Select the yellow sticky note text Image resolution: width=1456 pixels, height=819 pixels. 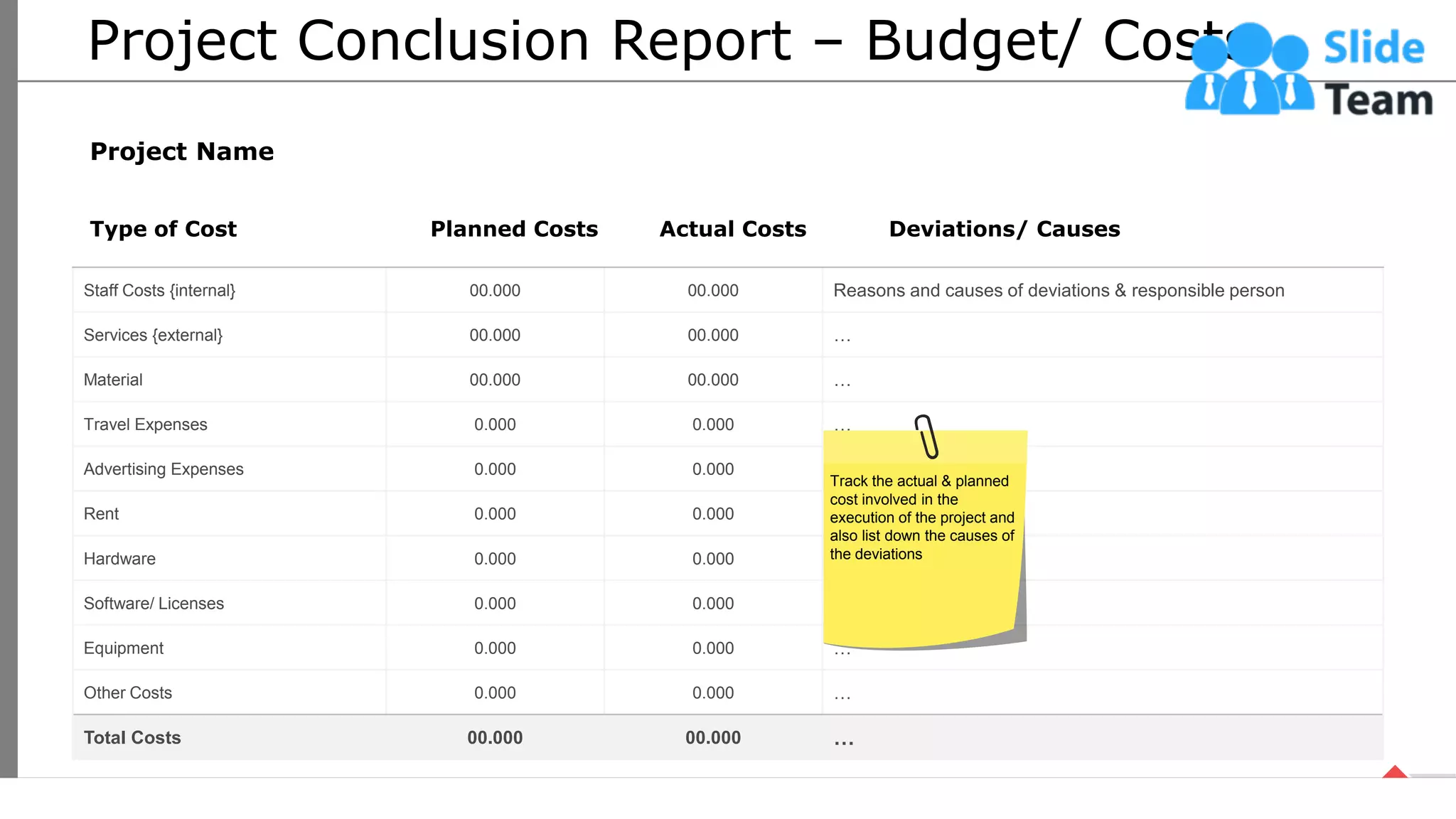pyautogui.click(x=922, y=518)
